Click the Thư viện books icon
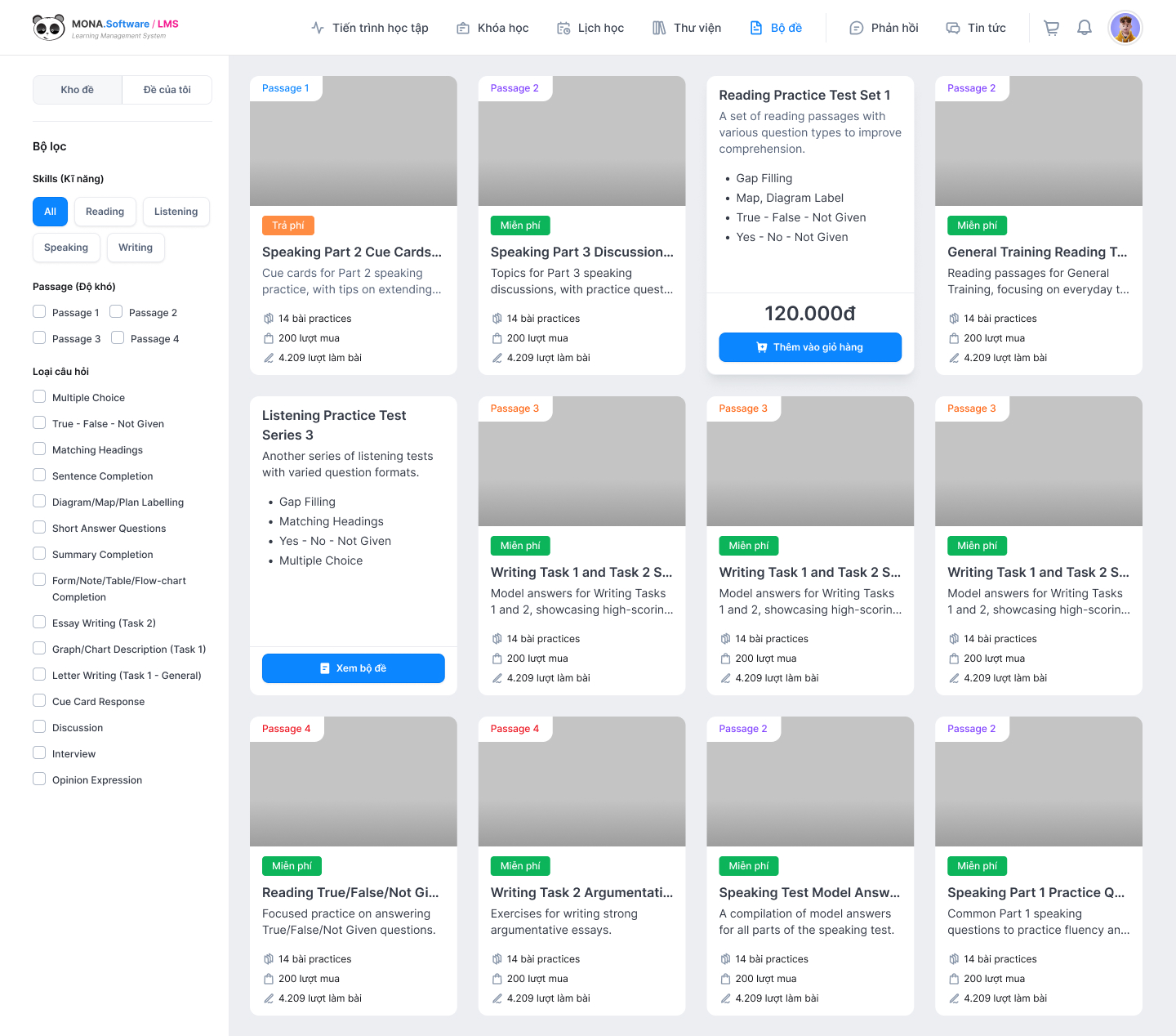 coord(659,28)
